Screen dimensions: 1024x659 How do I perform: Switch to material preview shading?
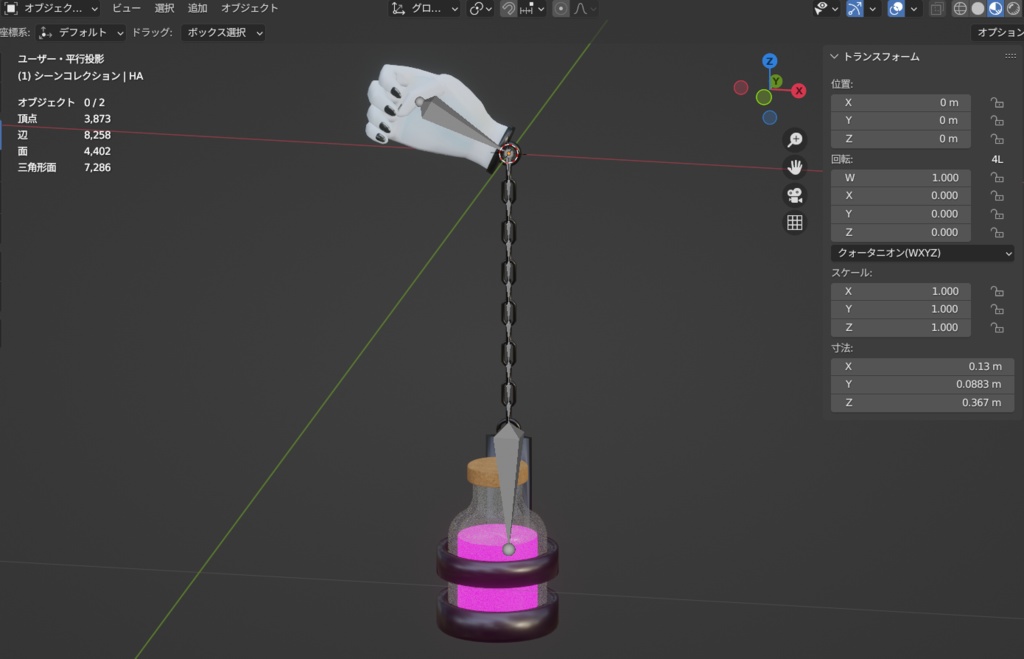pyautogui.click(x=995, y=8)
